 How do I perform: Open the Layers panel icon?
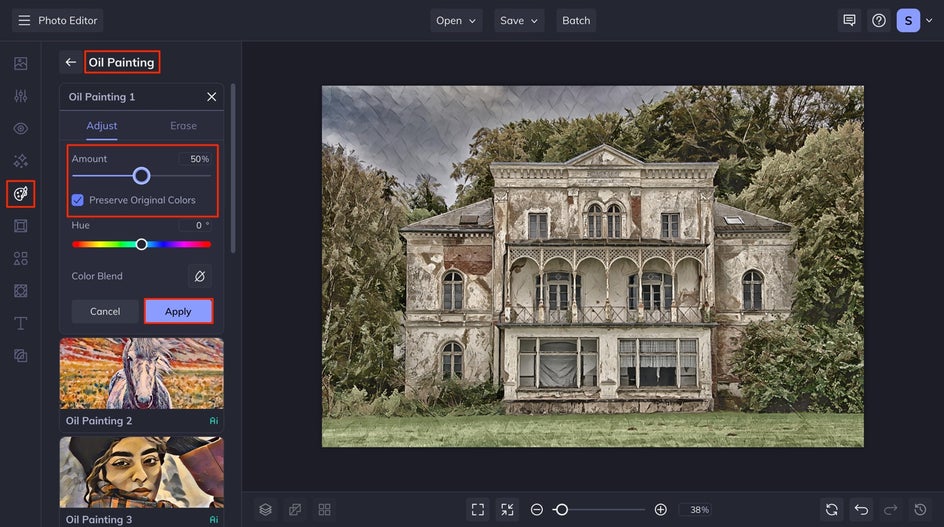point(266,510)
